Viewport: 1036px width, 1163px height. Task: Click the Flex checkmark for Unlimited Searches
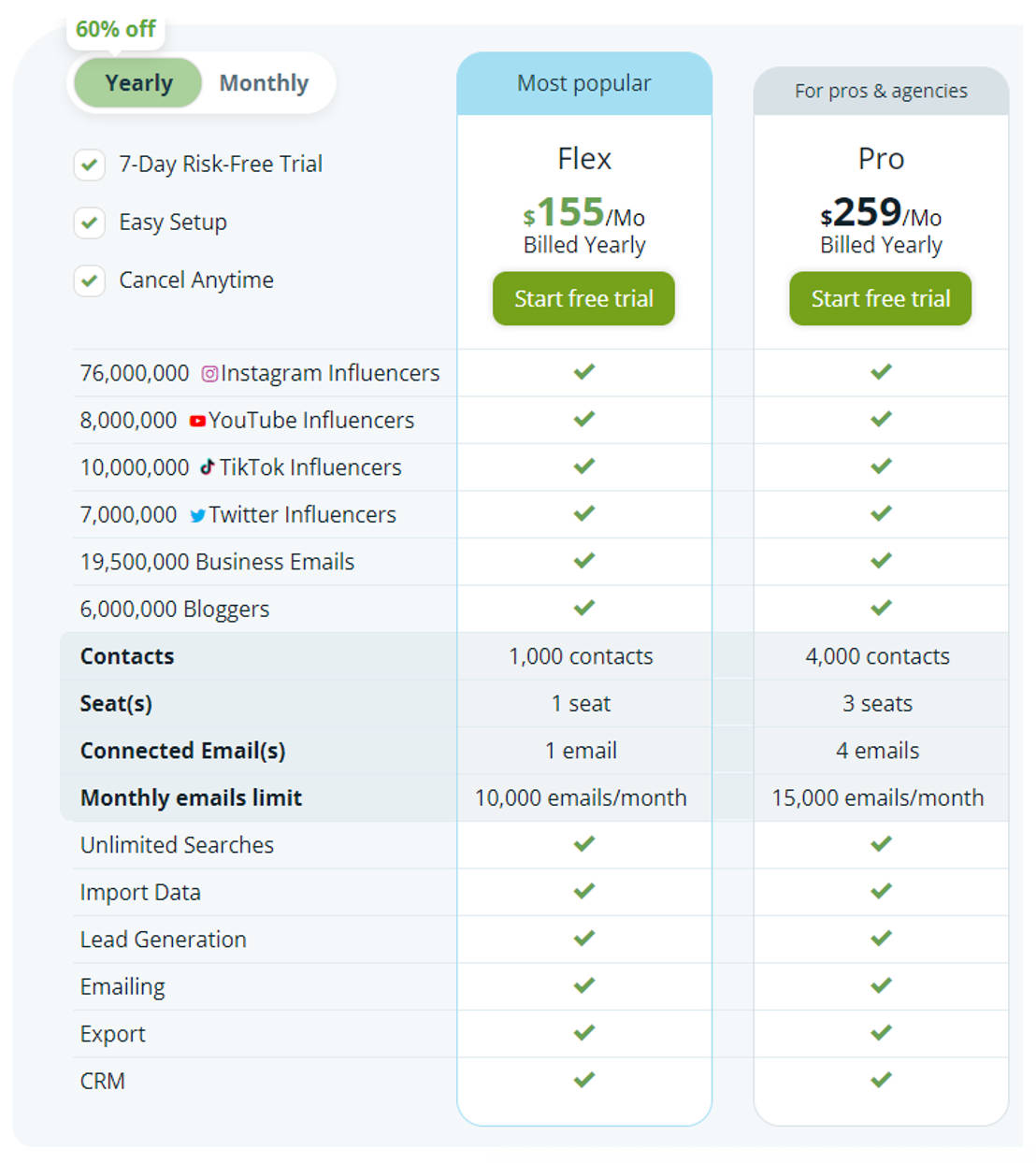(x=584, y=844)
